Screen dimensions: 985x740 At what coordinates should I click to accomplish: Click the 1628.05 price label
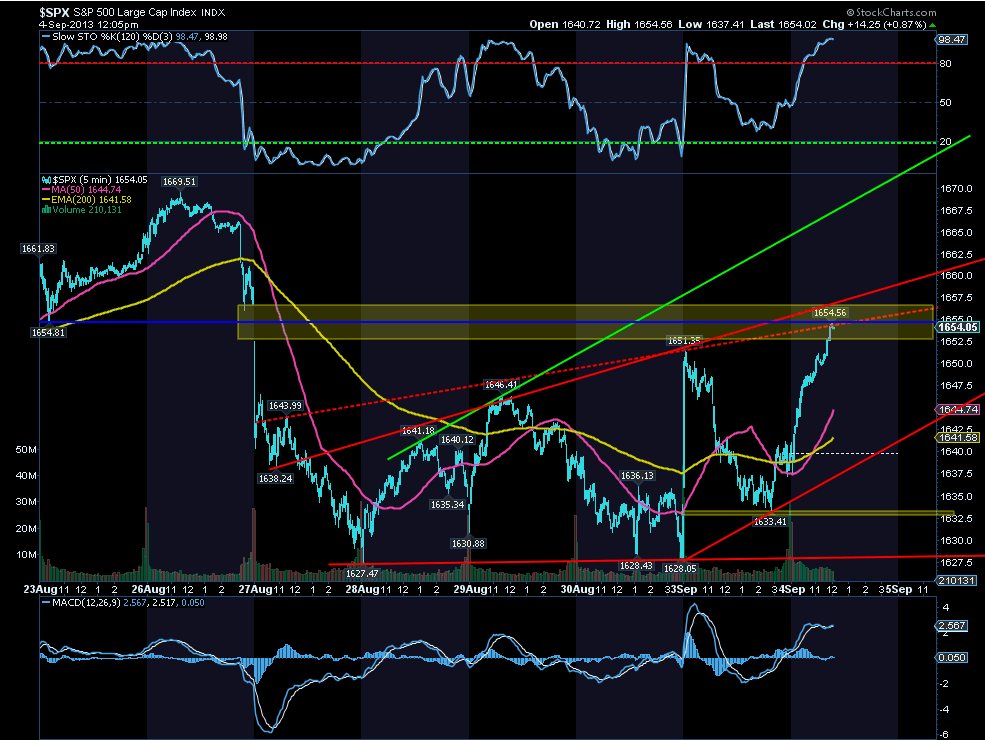point(680,569)
